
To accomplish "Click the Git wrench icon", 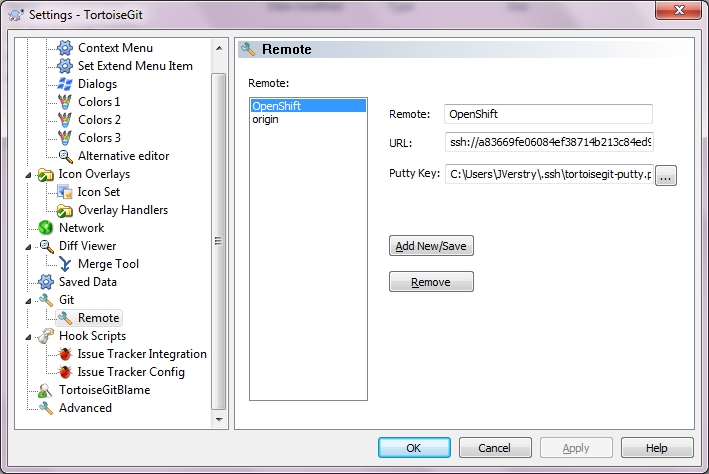I will (46, 300).
